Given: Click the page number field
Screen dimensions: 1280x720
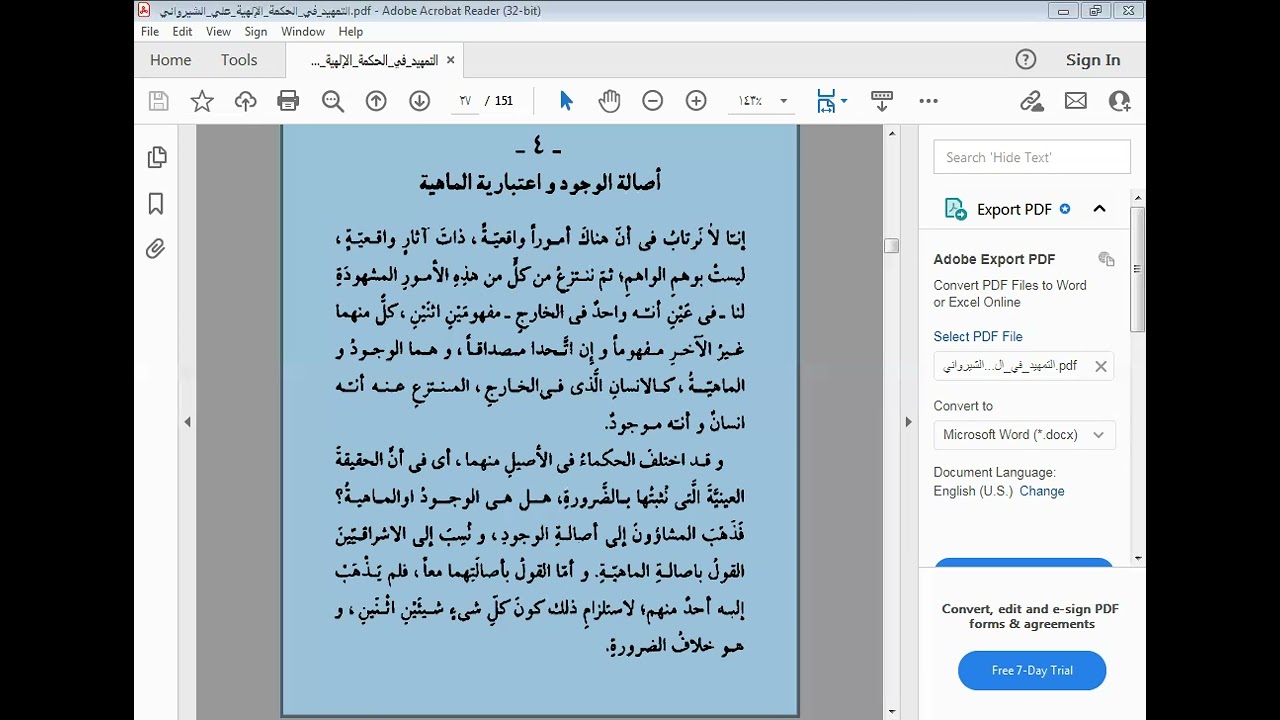Looking at the screenshot, I should (465, 101).
